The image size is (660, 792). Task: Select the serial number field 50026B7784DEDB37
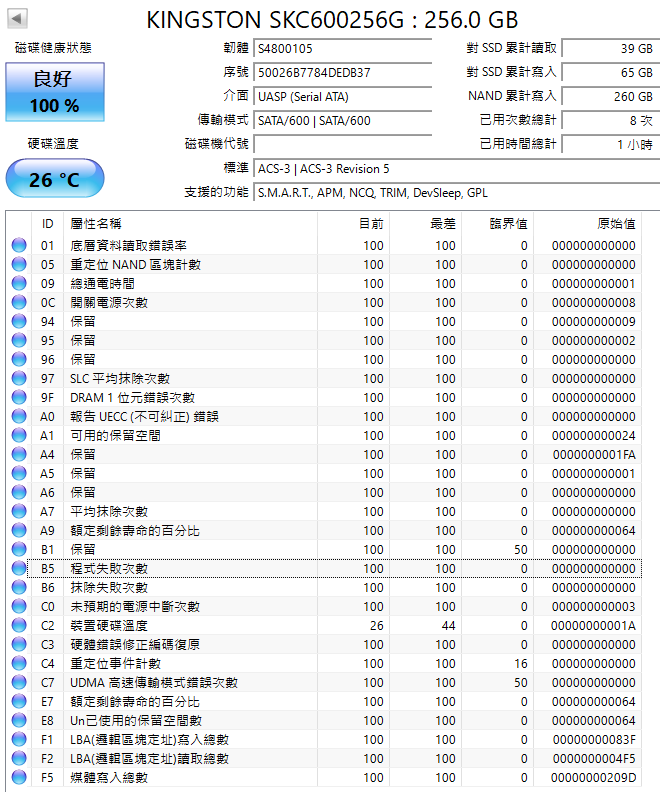click(x=342, y=73)
